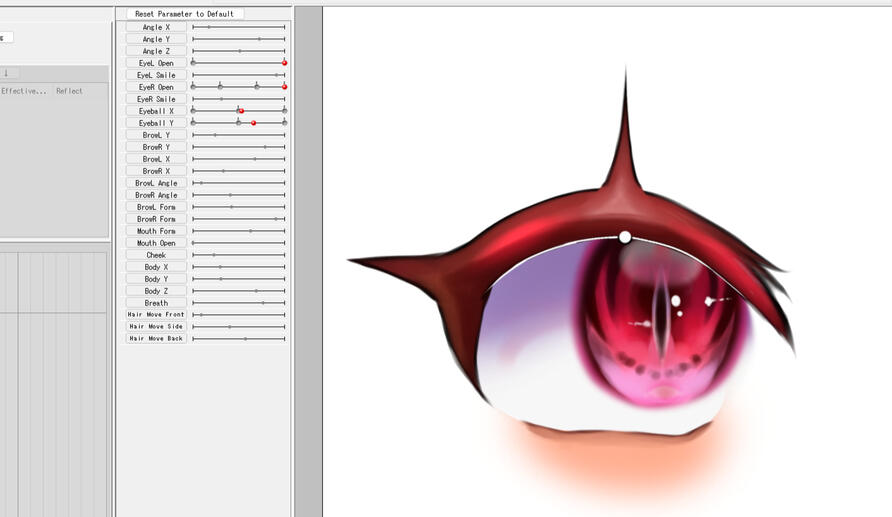Image resolution: width=892 pixels, height=517 pixels.
Task: Select the Hair Move Front parameter label
Action: coord(156,314)
